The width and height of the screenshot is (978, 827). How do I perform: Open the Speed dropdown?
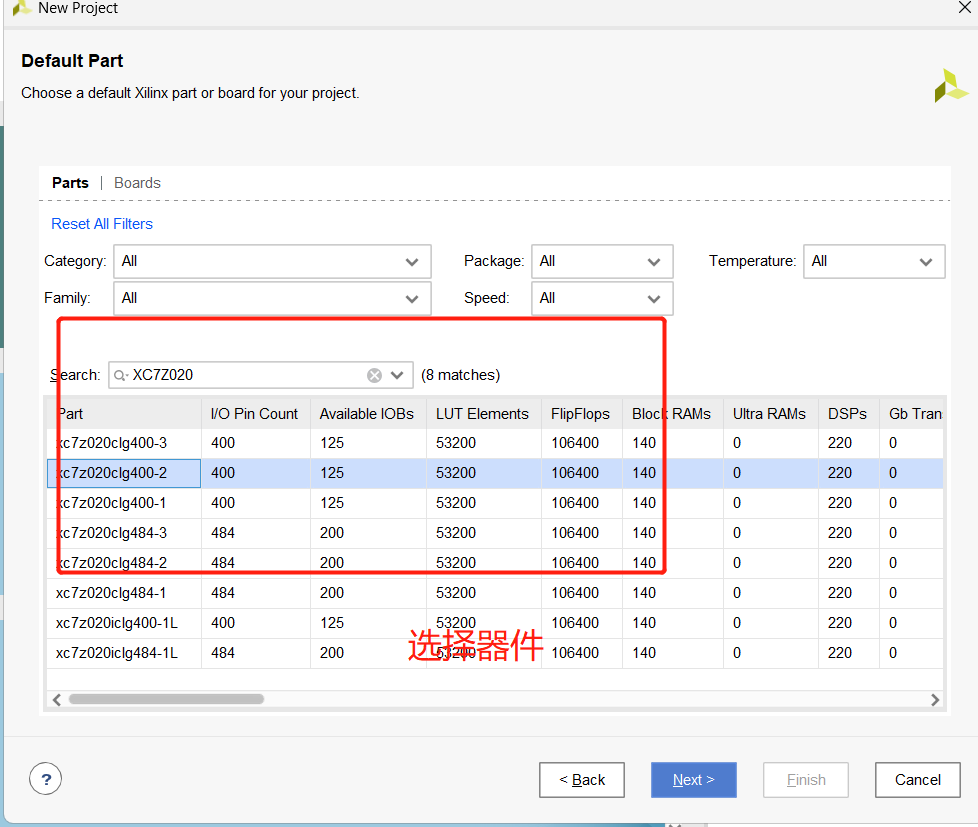pyautogui.click(x=602, y=299)
